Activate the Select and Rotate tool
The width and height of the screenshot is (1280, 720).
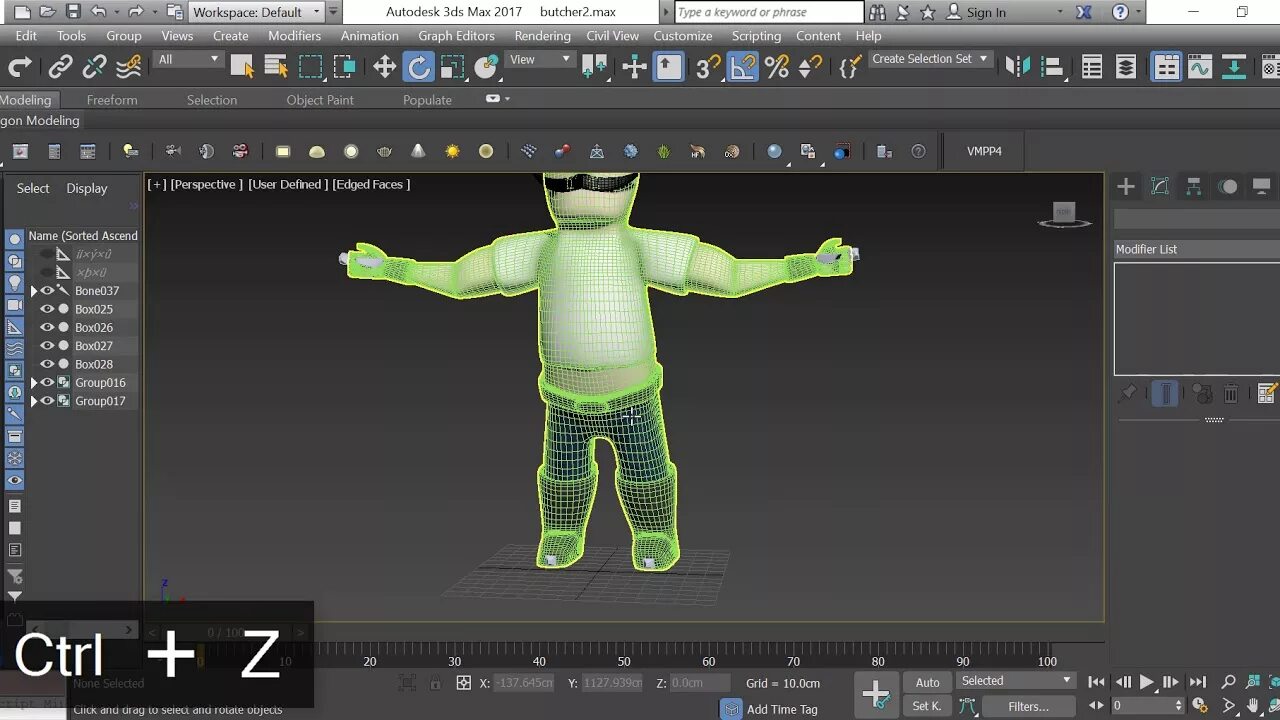pos(418,67)
